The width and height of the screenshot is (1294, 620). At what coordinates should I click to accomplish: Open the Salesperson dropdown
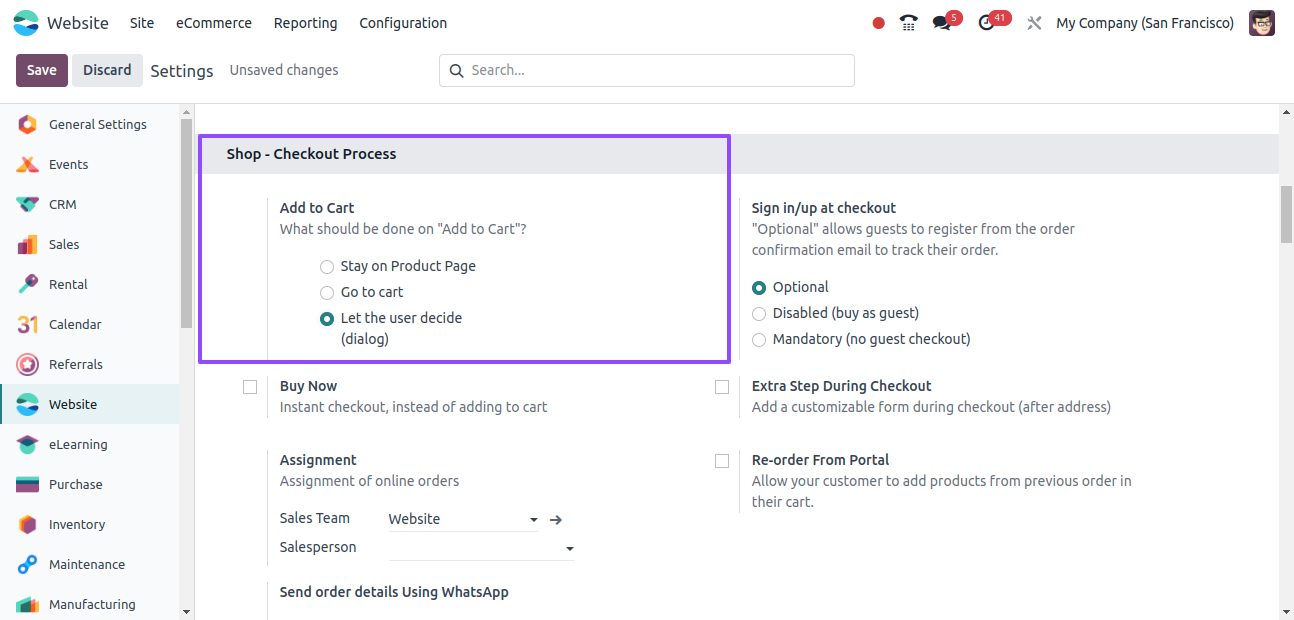click(481, 548)
